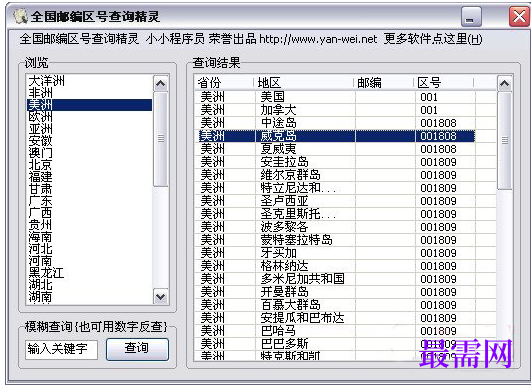The width and height of the screenshot is (531, 385).
Task: Select 海南 in browse list
Action: pyautogui.click(x=89, y=237)
